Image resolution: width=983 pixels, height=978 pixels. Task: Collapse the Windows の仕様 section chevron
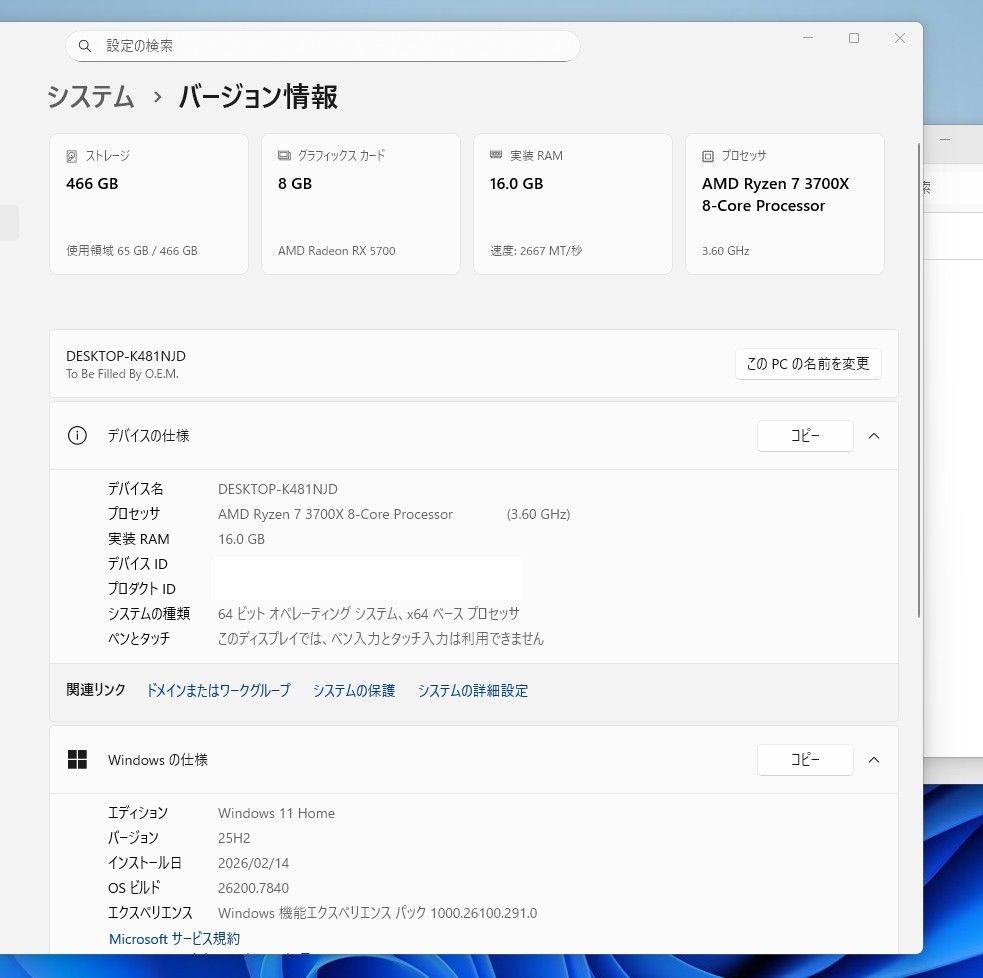click(874, 759)
